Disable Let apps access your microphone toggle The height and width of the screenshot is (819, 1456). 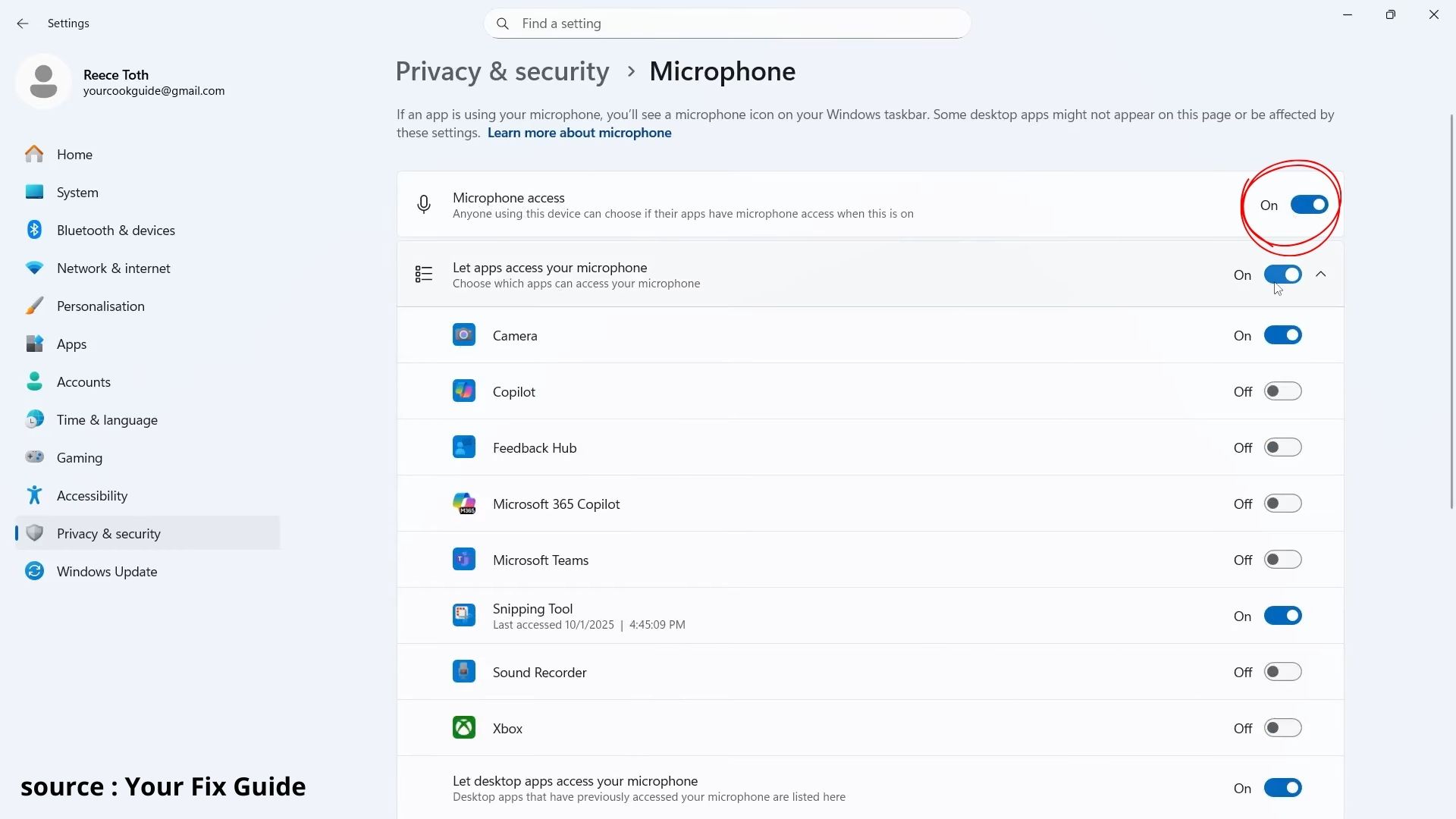coord(1283,275)
